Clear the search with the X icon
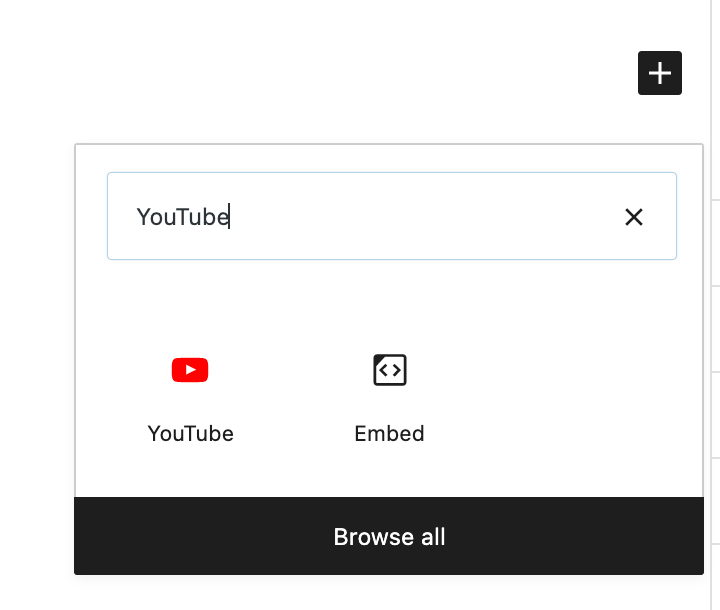Viewport: 720px width, 610px height. 634,217
